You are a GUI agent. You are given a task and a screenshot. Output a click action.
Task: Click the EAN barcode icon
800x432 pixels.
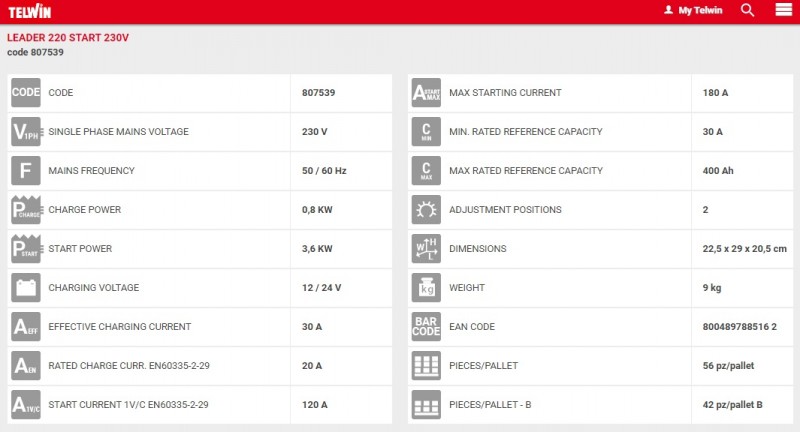[426, 327]
